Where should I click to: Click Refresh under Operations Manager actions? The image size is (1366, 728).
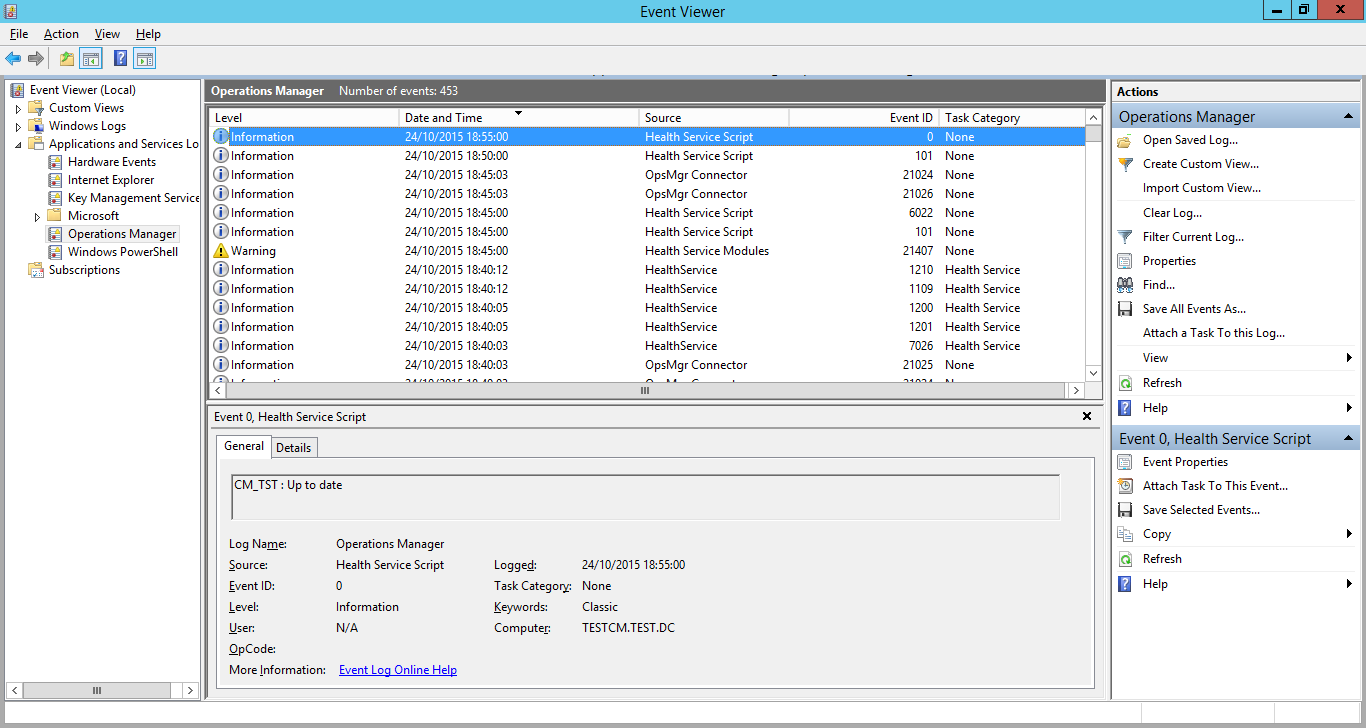1162,383
